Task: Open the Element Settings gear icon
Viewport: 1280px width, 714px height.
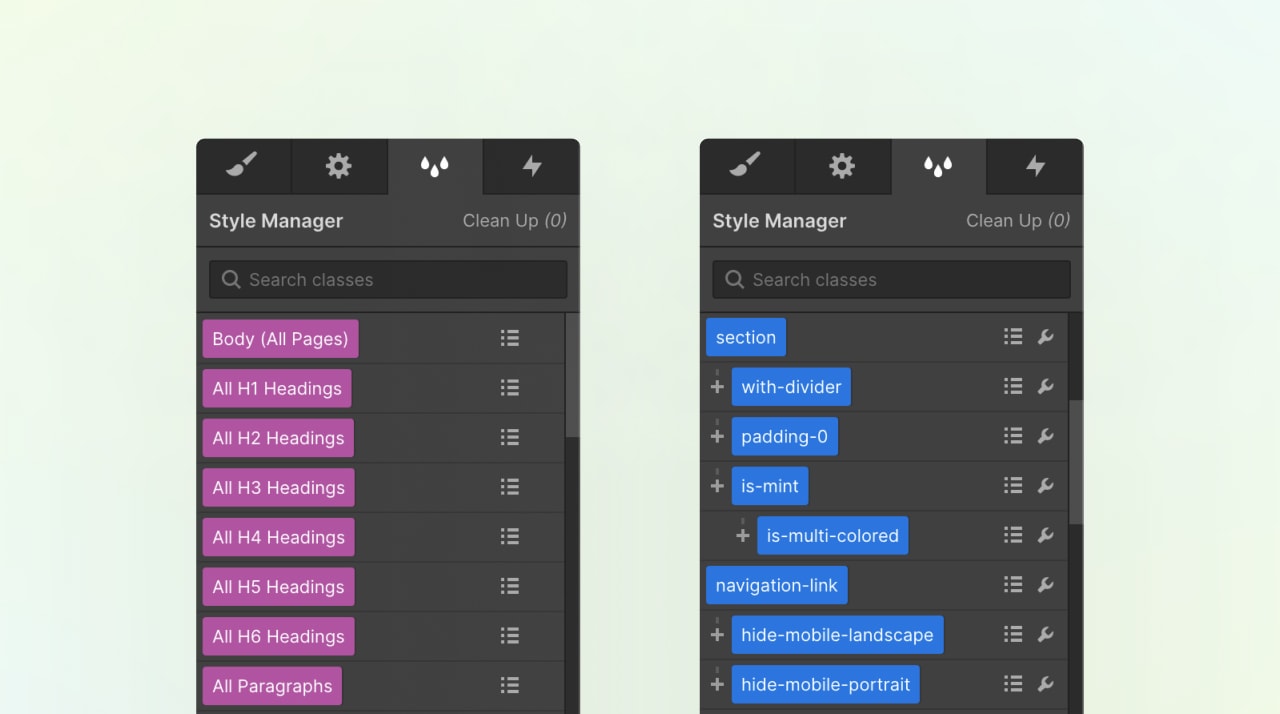Action: click(339, 166)
